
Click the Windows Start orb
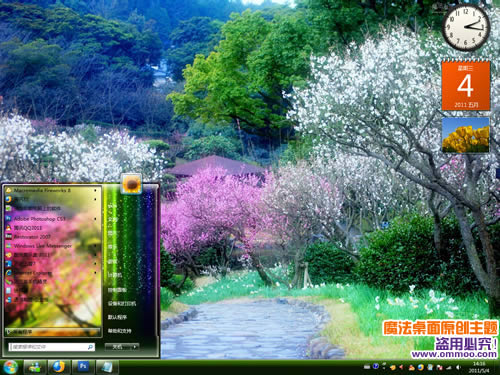[10, 367]
